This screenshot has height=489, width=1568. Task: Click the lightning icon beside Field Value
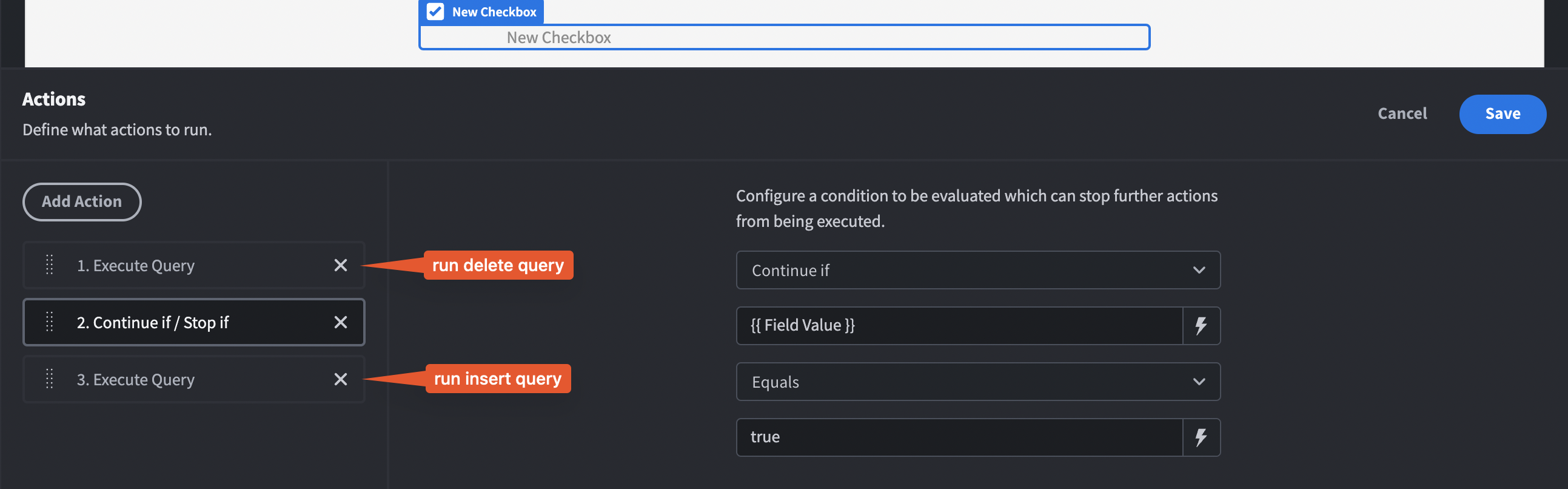pyautogui.click(x=1201, y=325)
